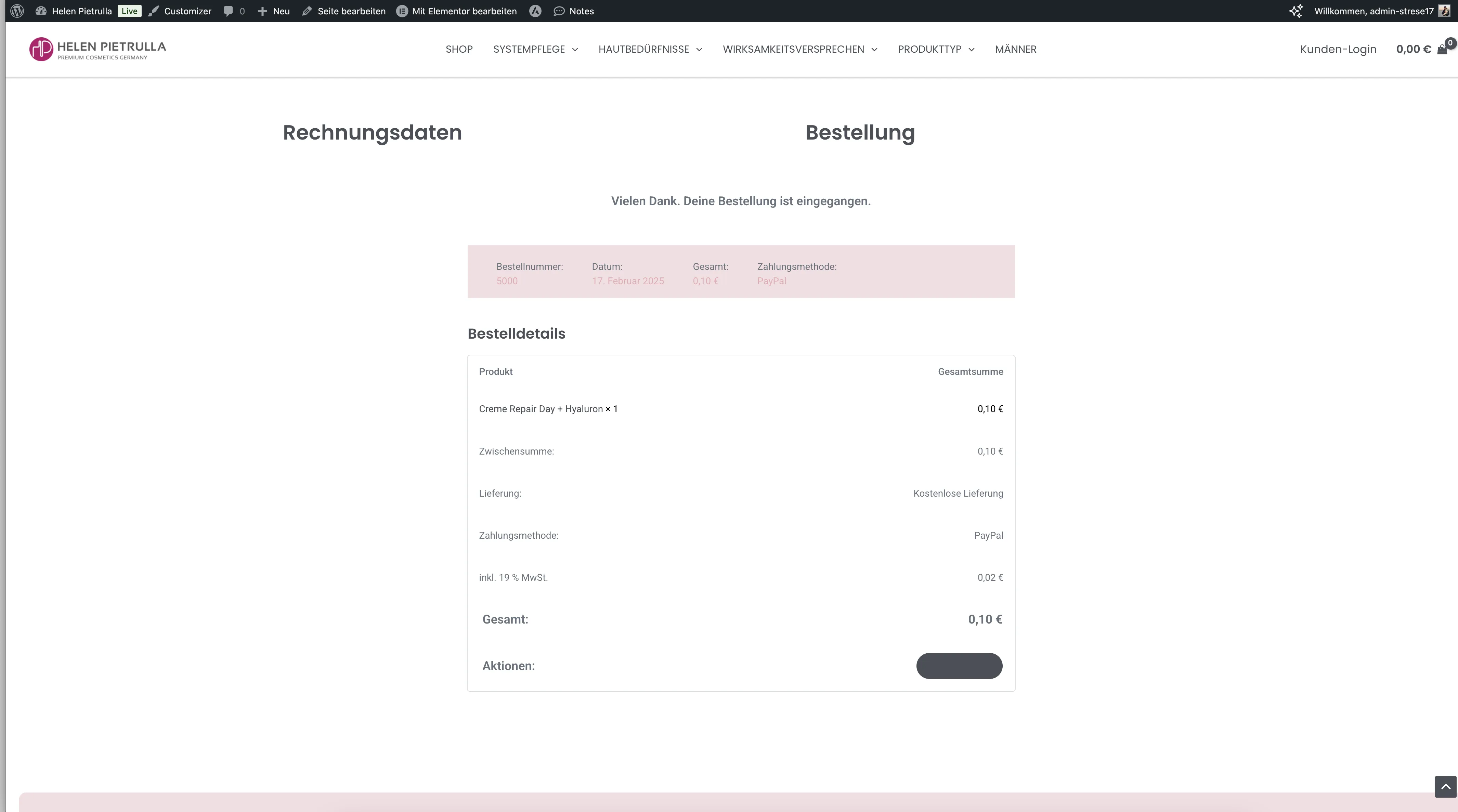1458x812 pixels.
Task: Click the dark Aktionen button
Action: point(959,666)
